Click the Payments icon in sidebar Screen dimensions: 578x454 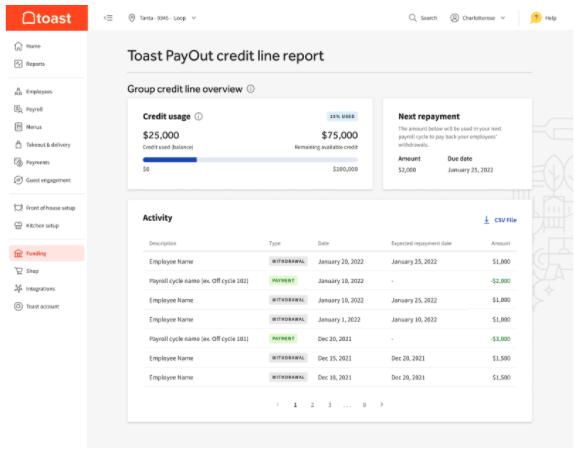point(18,162)
